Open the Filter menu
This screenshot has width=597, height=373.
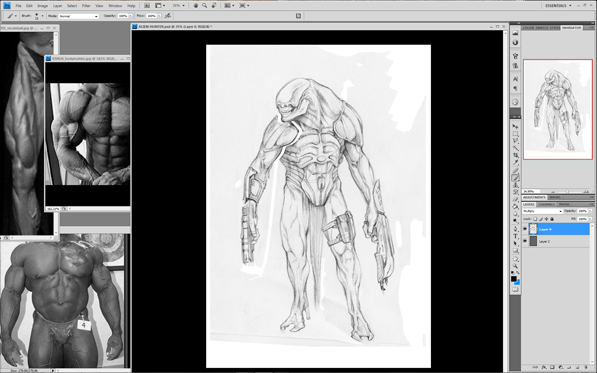tap(86, 6)
